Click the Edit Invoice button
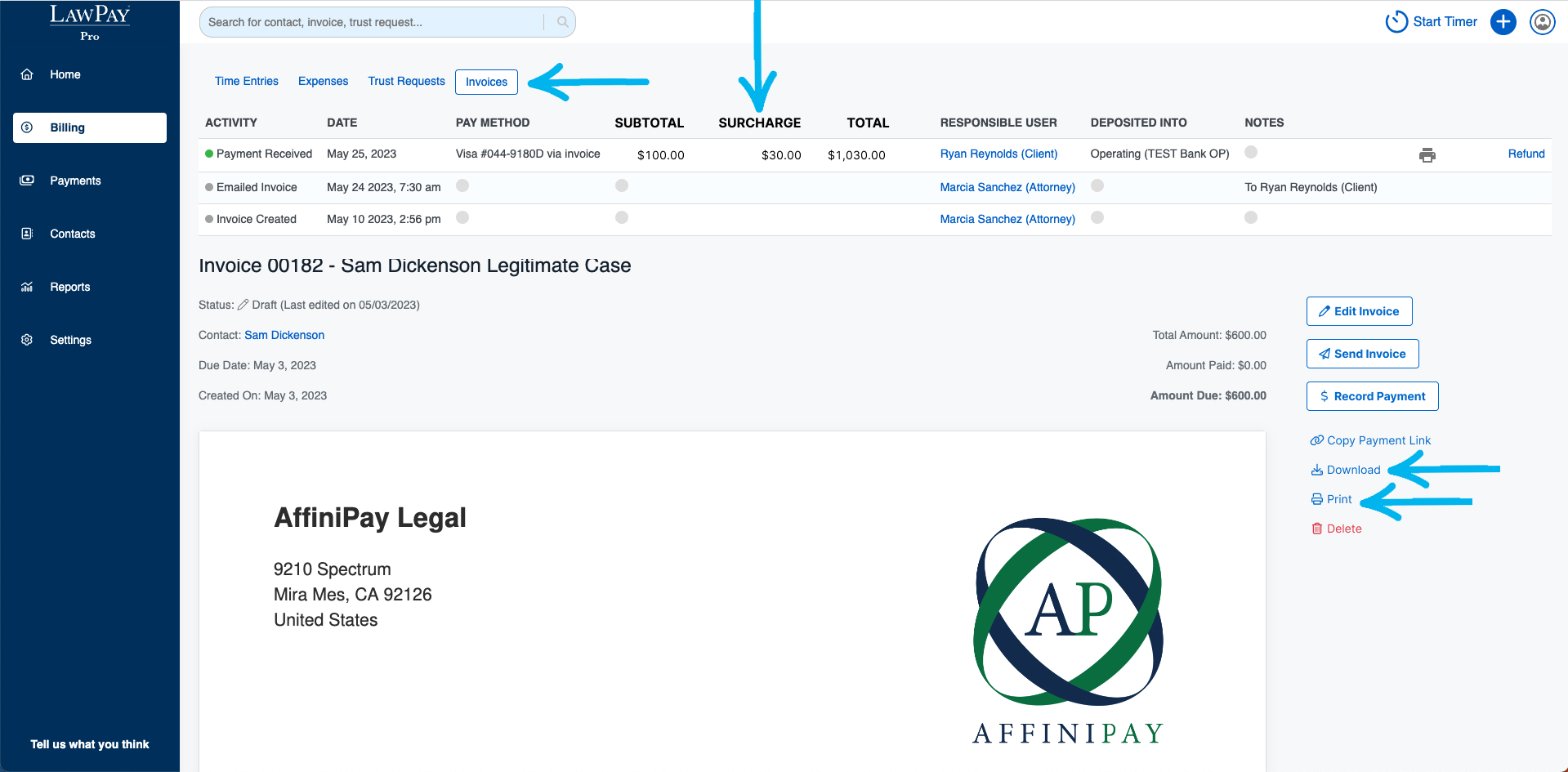The height and width of the screenshot is (772, 1568). pos(1358,311)
